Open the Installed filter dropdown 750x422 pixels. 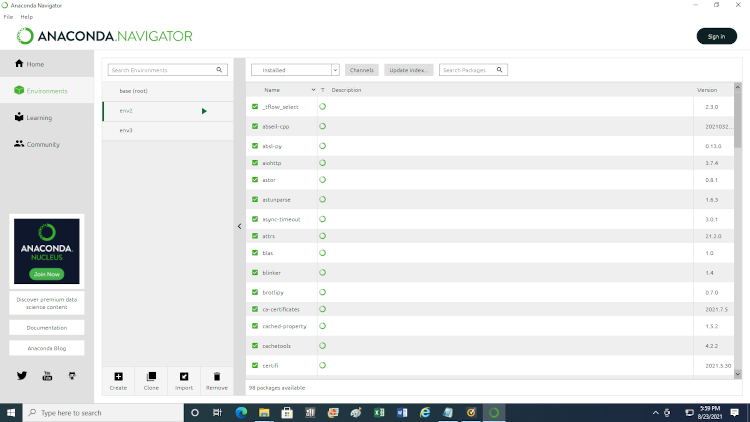[295, 70]
